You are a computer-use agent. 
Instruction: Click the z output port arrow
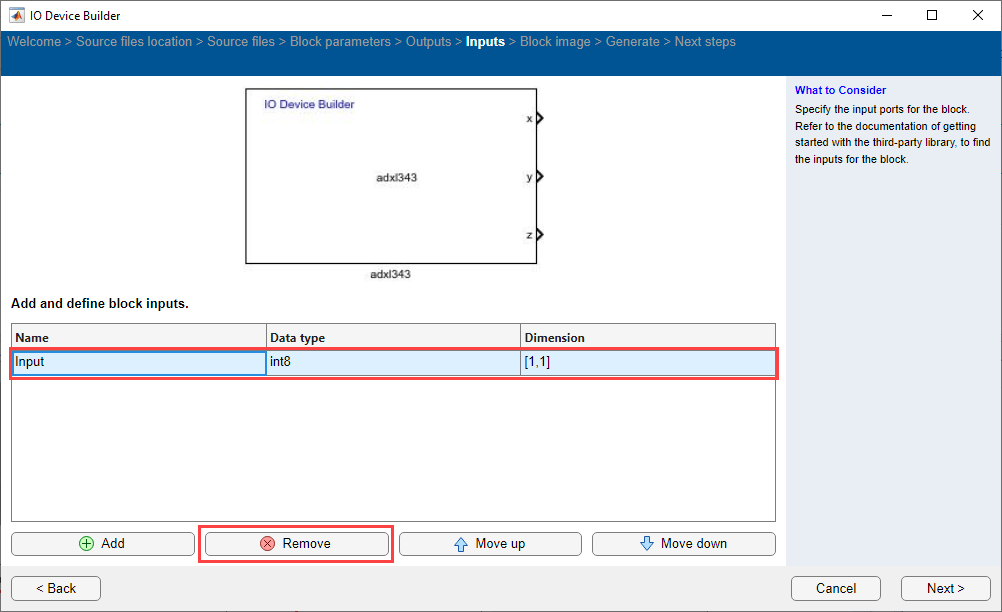click(539, 235)
